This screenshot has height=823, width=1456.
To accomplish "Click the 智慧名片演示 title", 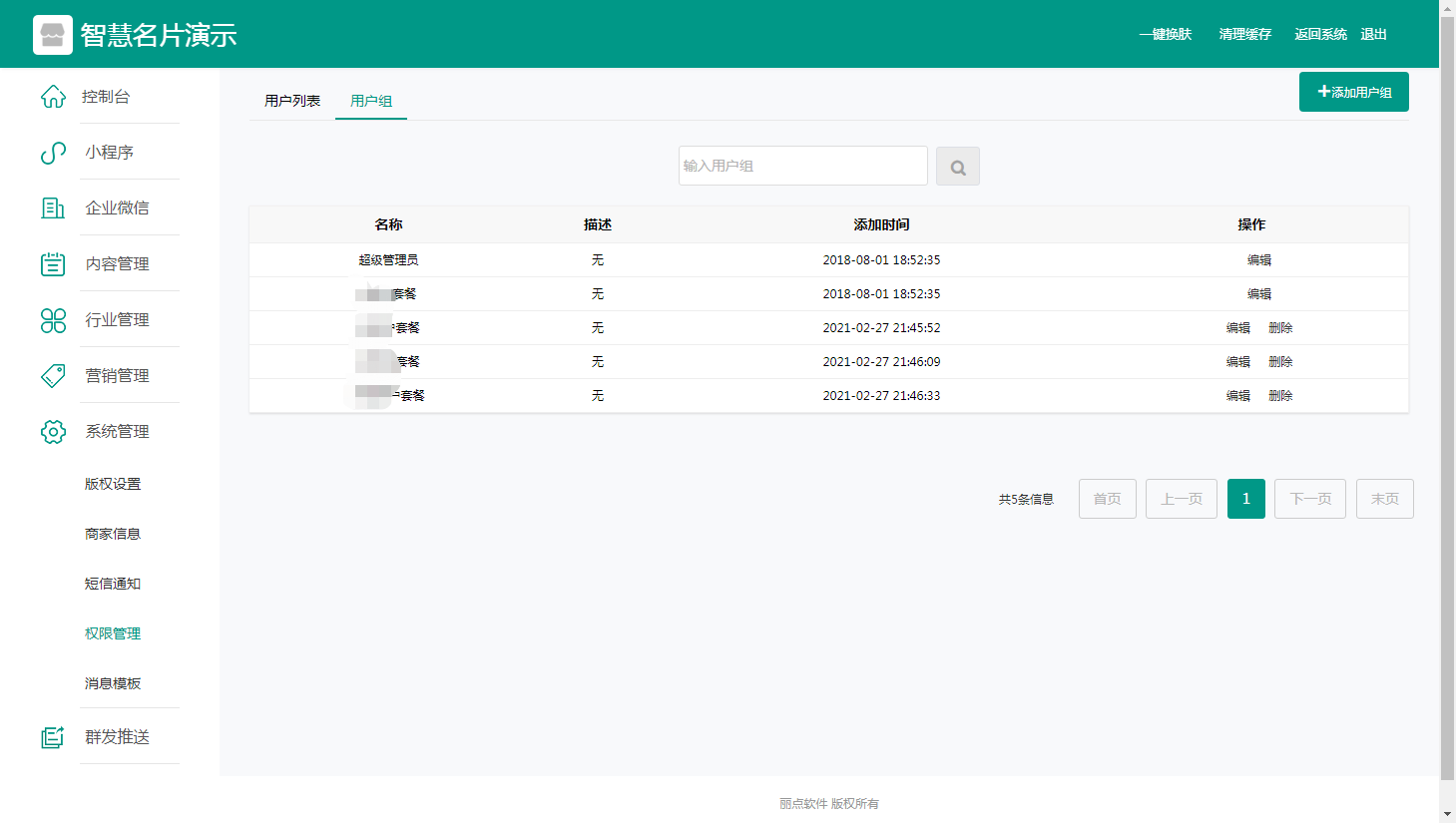I will 159,35.
